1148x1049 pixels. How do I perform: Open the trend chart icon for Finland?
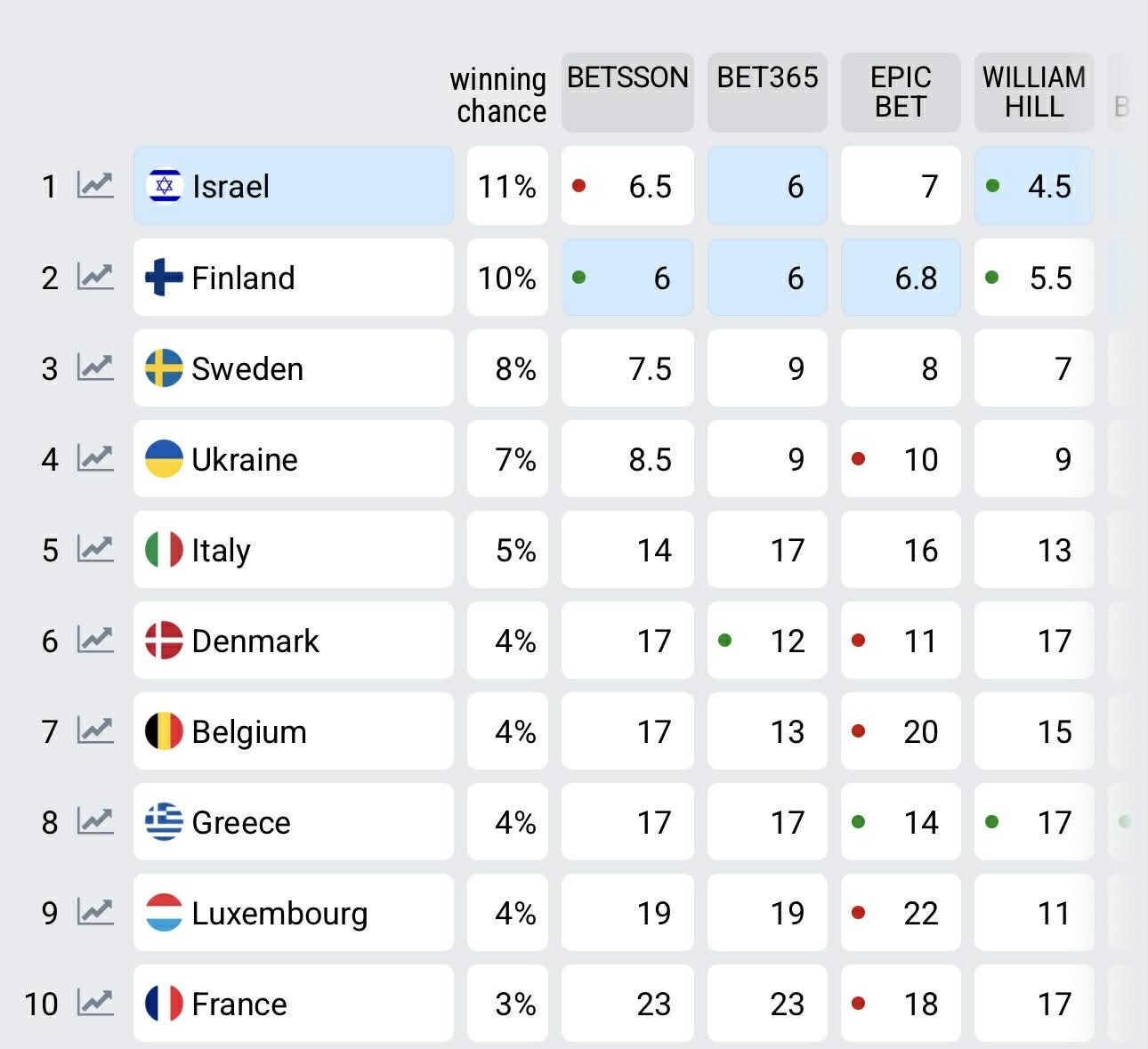95,277
